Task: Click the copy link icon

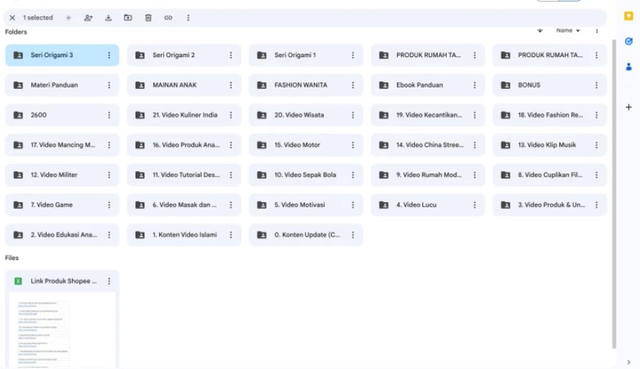Action: 168,18
